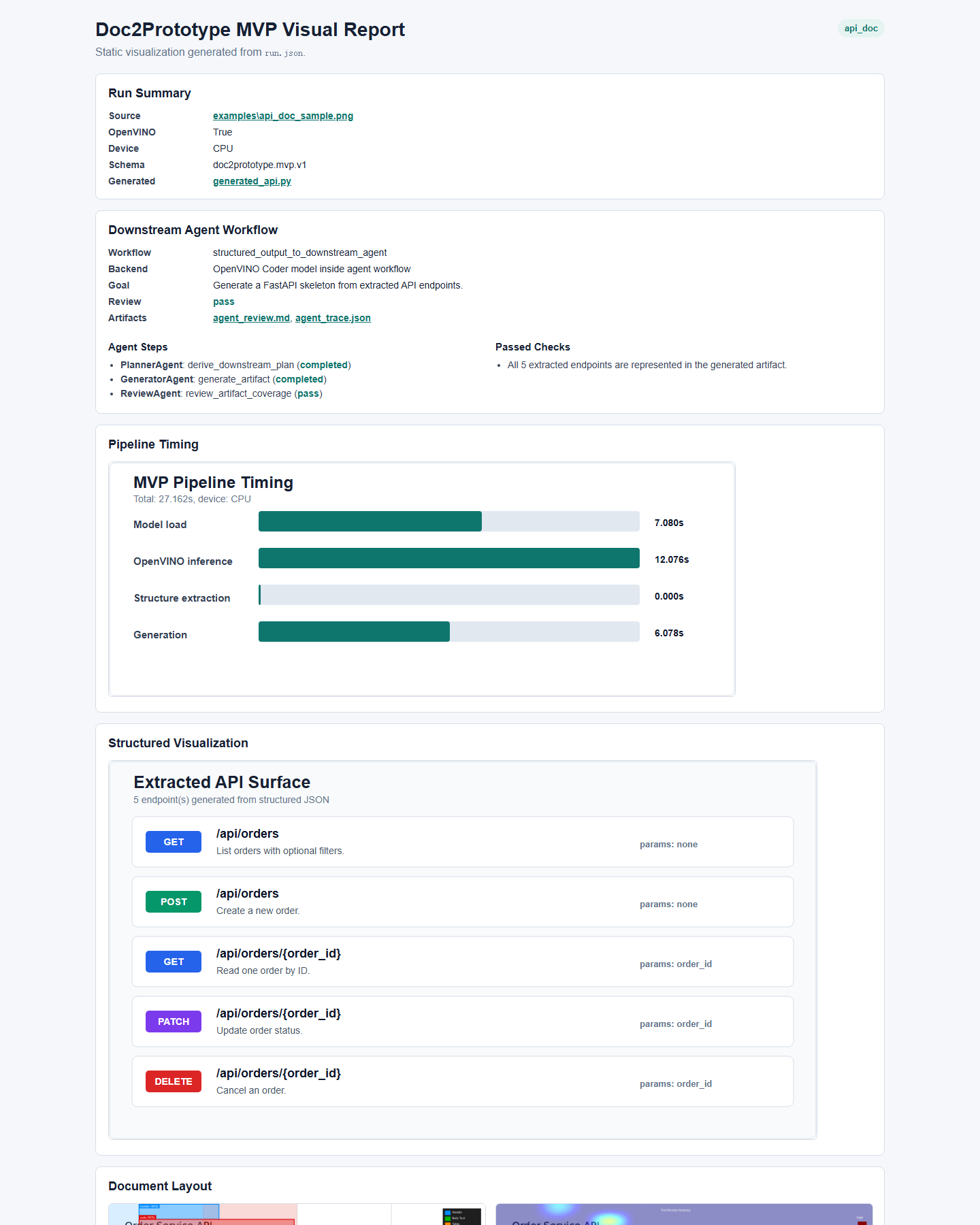Click the red DELETE method badge

(x=174, y=1081)
